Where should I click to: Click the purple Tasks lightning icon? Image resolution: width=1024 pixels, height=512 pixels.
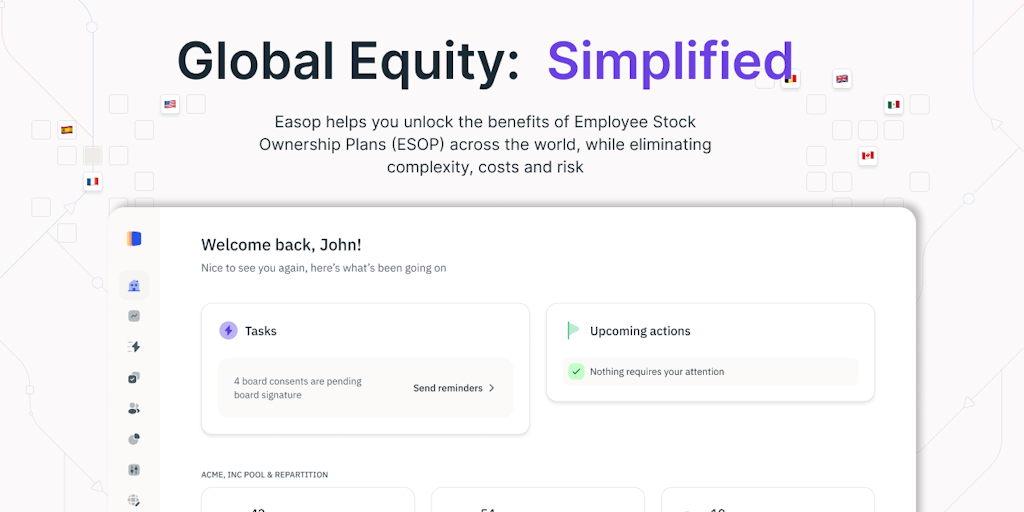[x=228, y=331]
